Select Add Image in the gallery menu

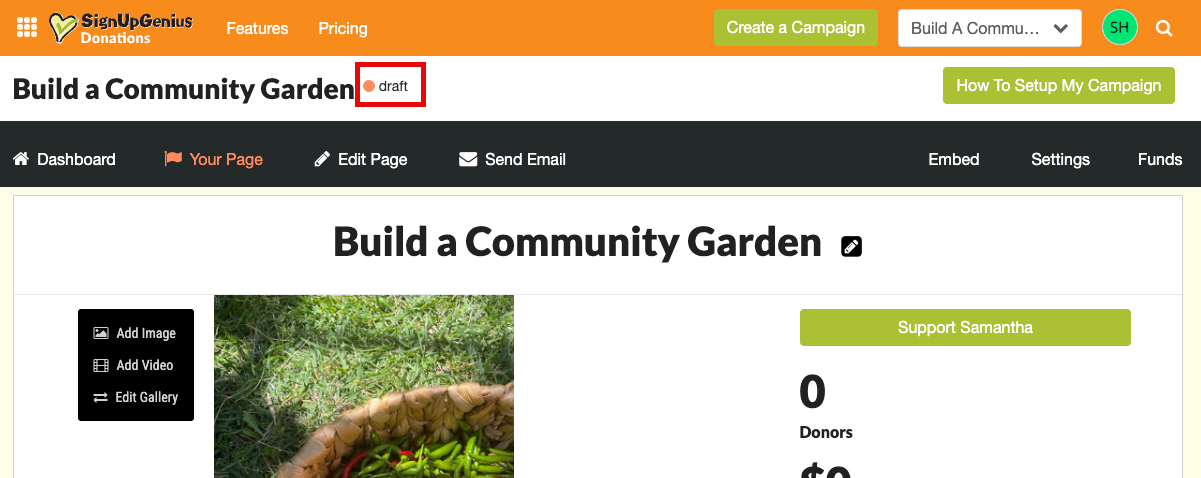pyautogui.click(x=135, y=333)
